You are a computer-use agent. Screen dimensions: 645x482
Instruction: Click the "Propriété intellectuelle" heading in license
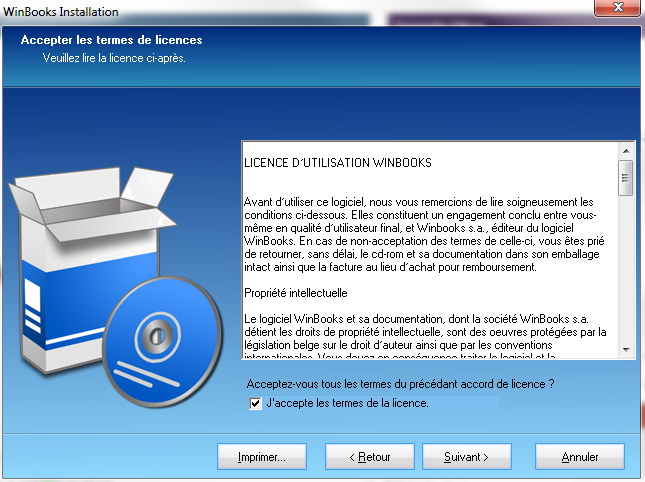pyautogui.click(x=296, y=293)
